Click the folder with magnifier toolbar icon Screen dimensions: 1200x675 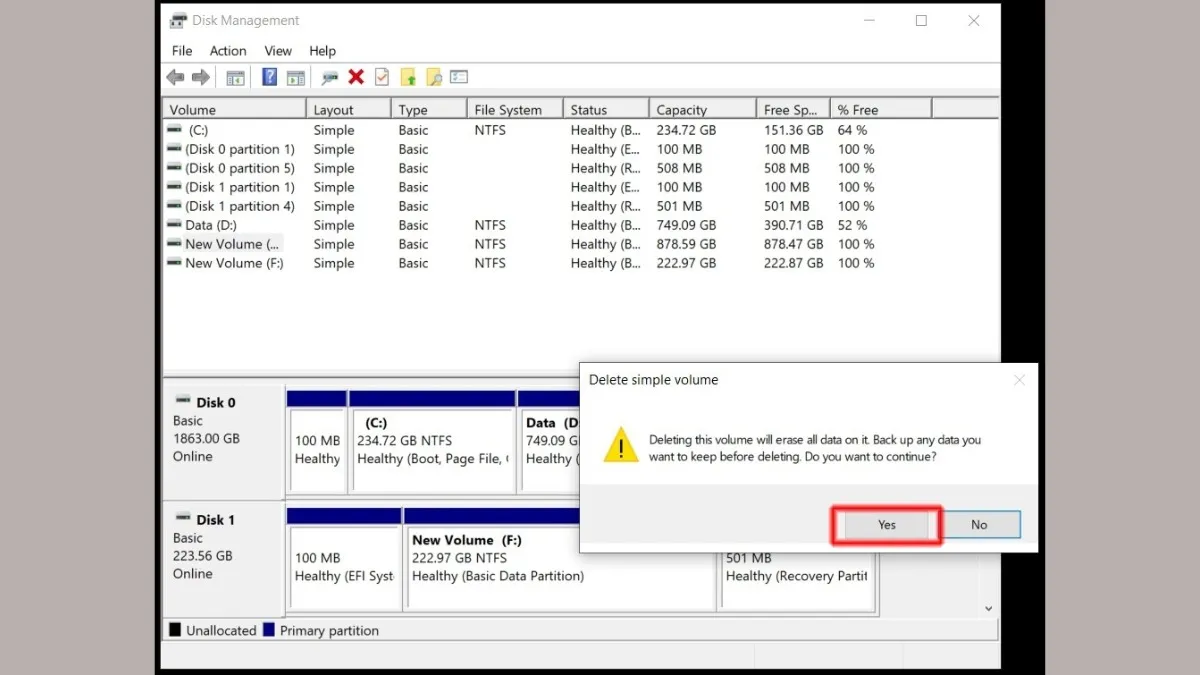point(433,78)
